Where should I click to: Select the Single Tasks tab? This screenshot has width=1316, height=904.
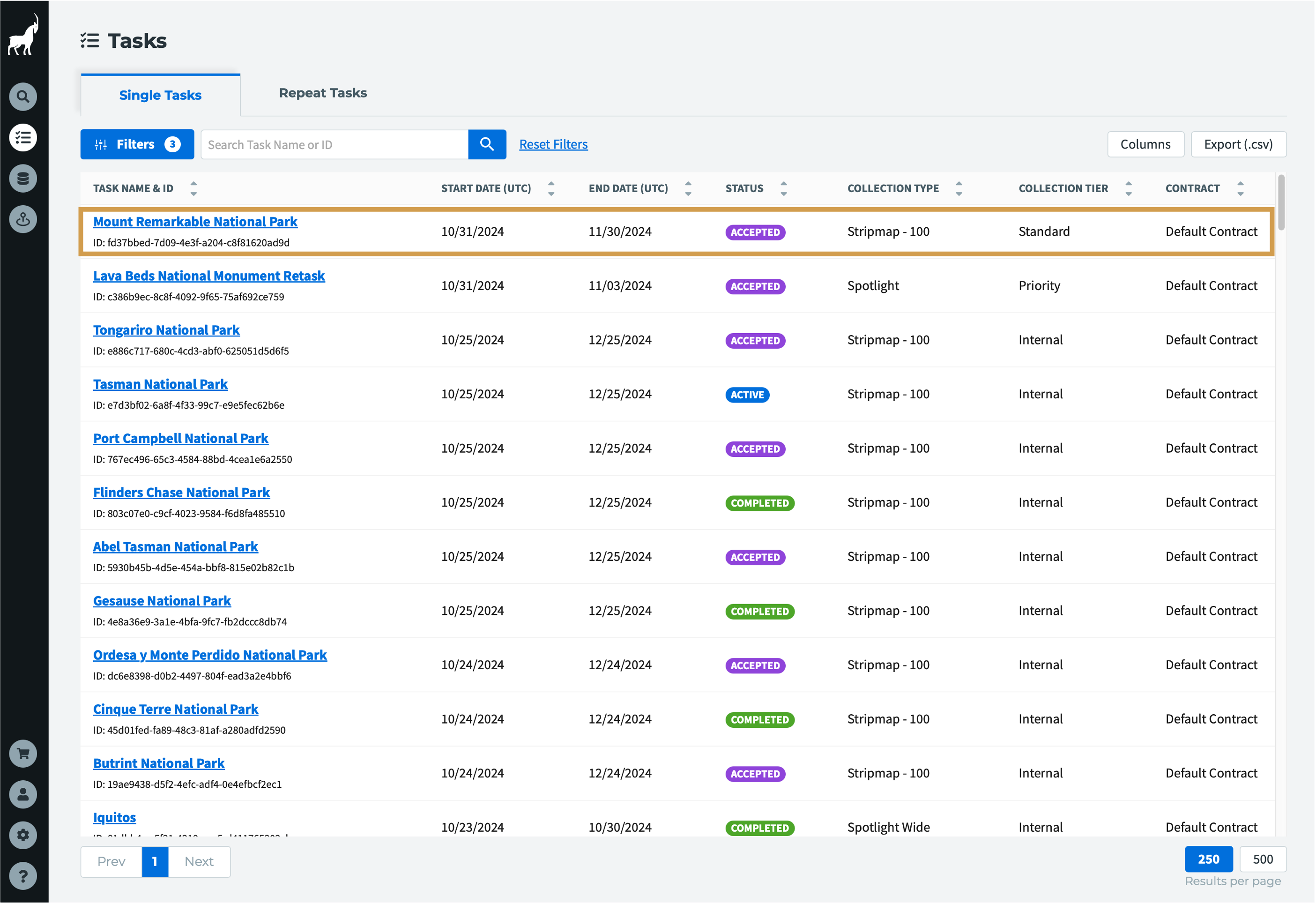[160, 95]
